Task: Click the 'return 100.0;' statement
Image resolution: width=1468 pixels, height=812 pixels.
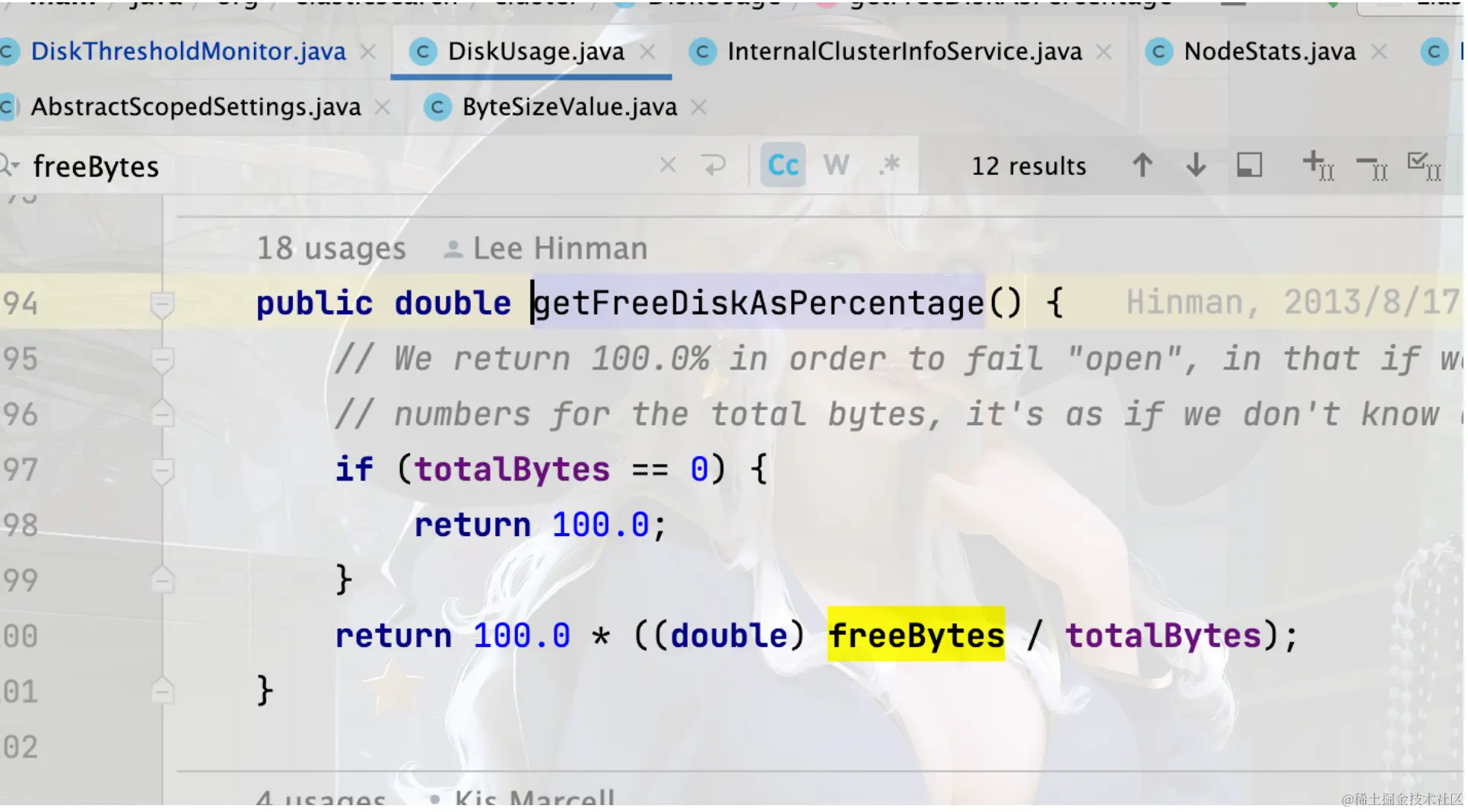Action: [x=540, y=525]
